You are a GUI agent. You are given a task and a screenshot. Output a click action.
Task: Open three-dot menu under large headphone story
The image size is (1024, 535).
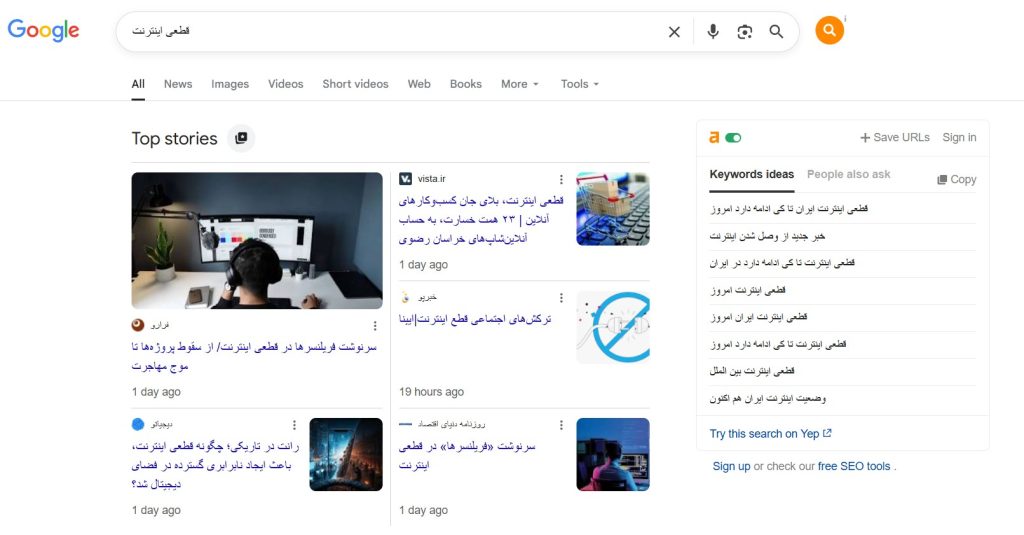tap(375, 325)
